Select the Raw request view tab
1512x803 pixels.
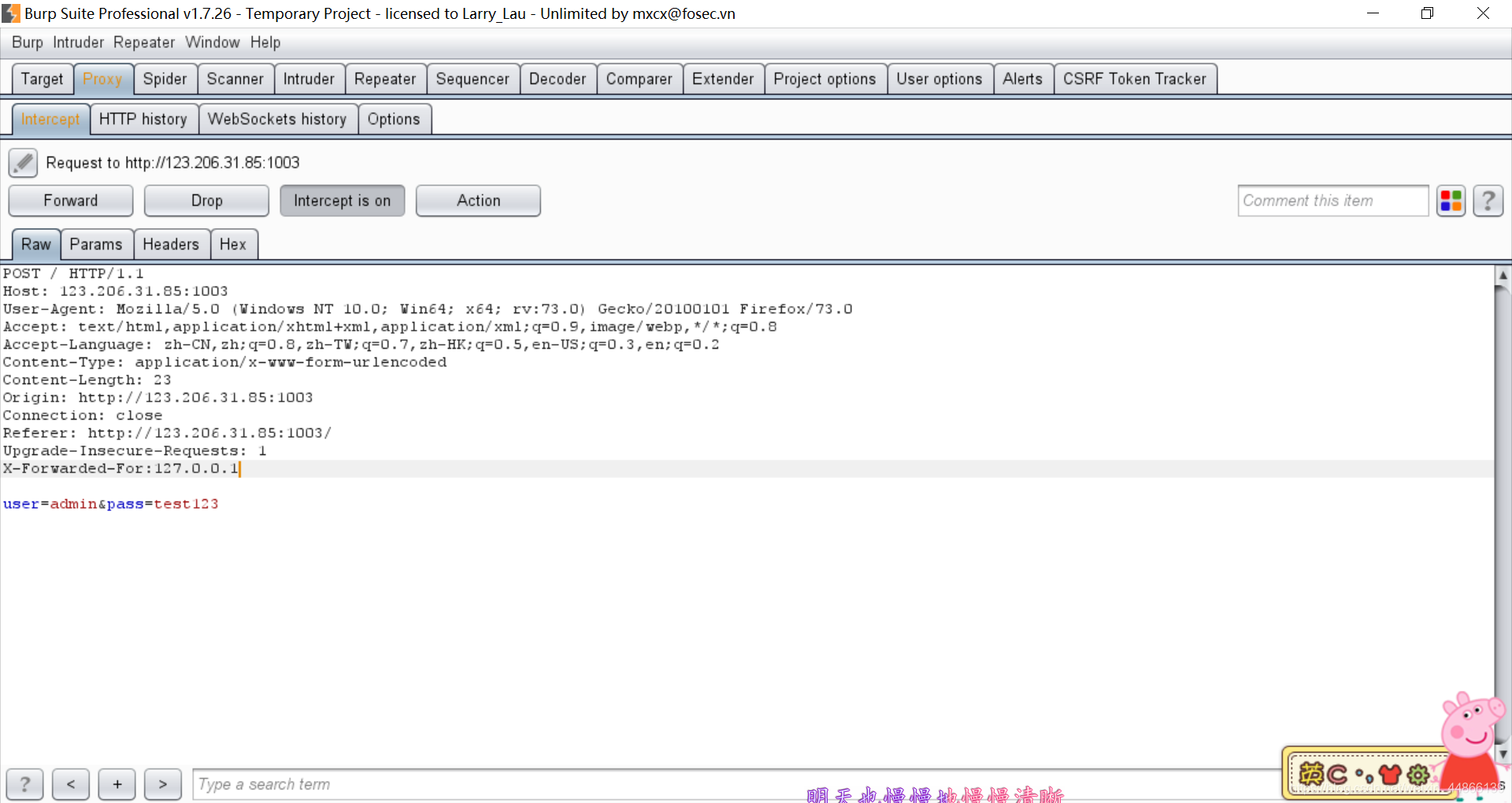click(36, 244)
